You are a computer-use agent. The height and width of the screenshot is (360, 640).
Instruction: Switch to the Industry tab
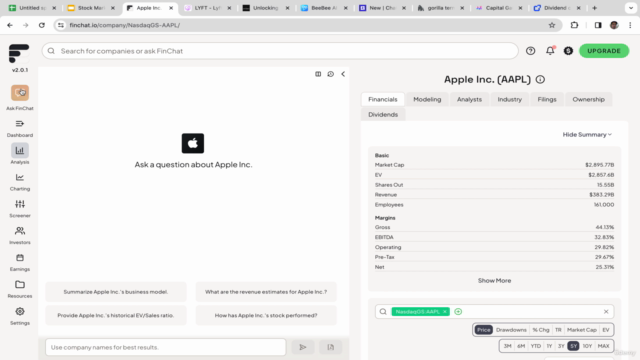(509, 100)
